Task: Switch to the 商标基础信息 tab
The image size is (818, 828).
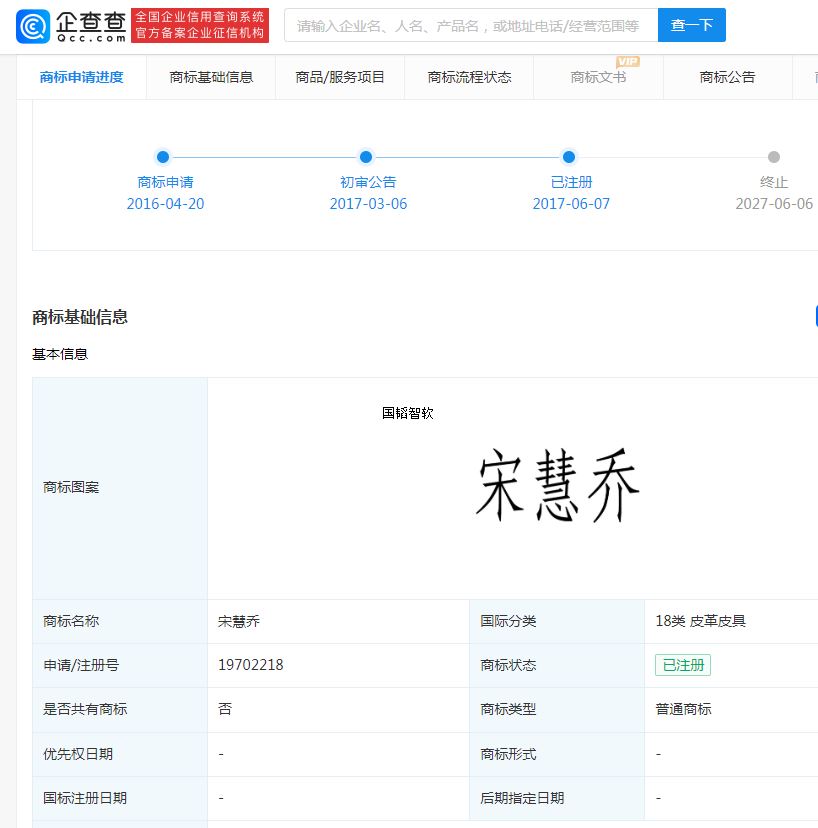Action: click(211, 78)
